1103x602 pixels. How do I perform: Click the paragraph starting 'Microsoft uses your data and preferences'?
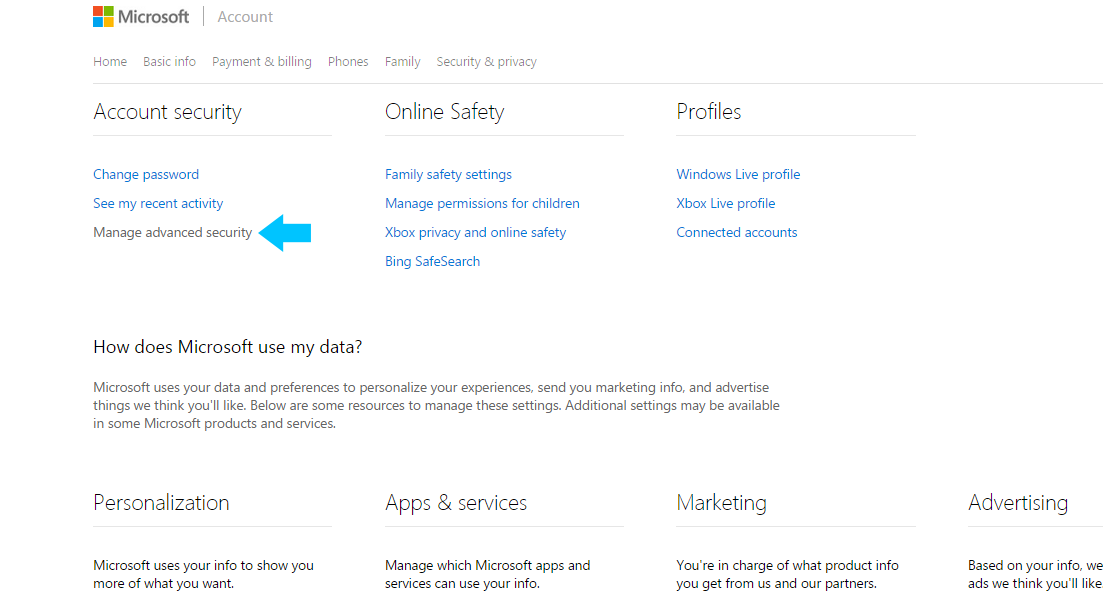pyautogui.click(x=436, y=406)
